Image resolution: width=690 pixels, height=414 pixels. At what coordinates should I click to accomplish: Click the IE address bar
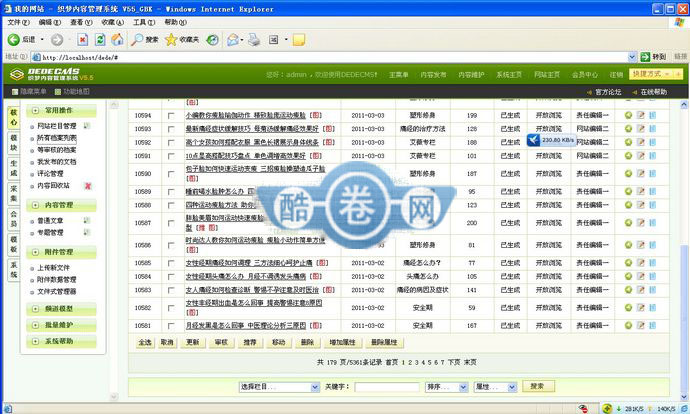333,57
